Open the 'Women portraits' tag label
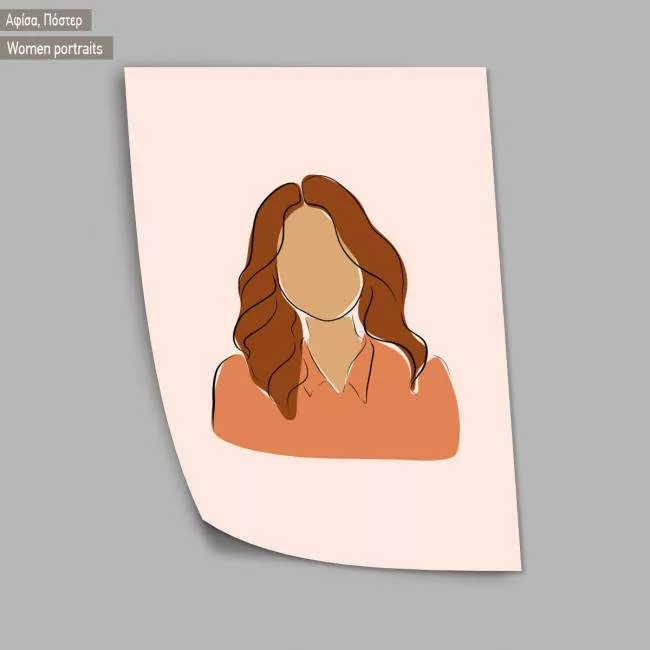Viewport: 650px width, 650px height. point(55,48)
